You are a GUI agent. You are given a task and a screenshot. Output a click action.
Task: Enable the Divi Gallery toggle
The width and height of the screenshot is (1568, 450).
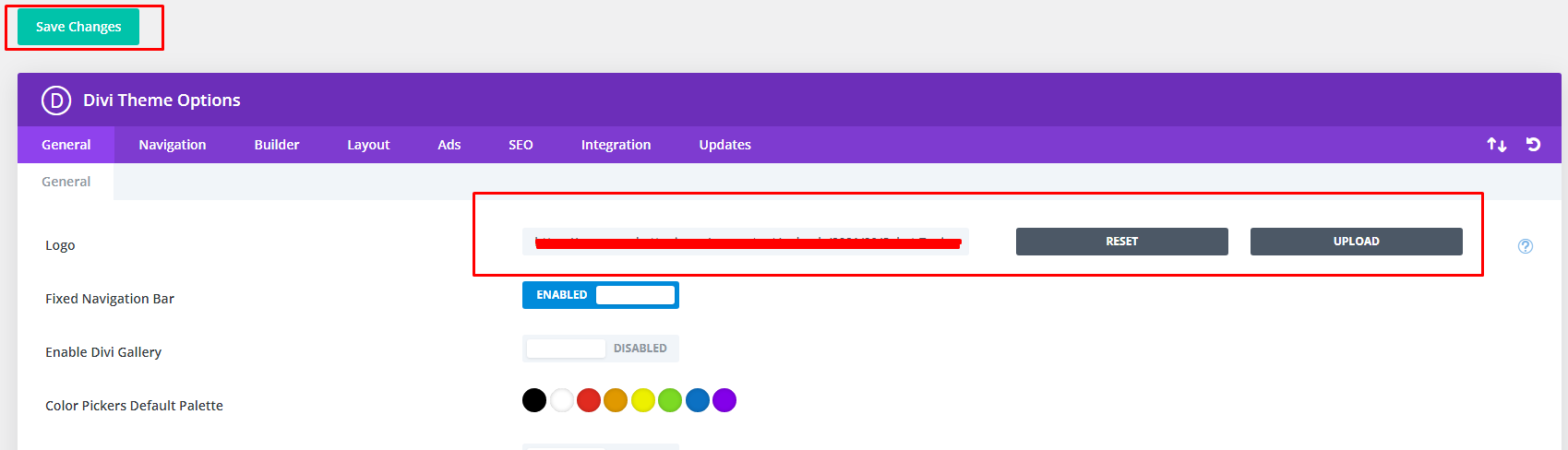601,349
